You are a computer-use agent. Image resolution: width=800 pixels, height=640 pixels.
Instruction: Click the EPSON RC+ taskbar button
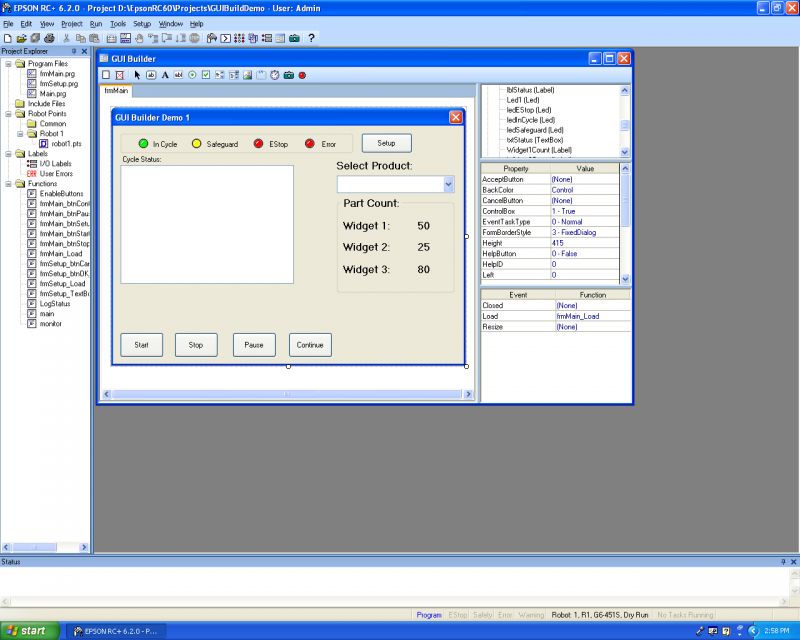coord(116,631)
